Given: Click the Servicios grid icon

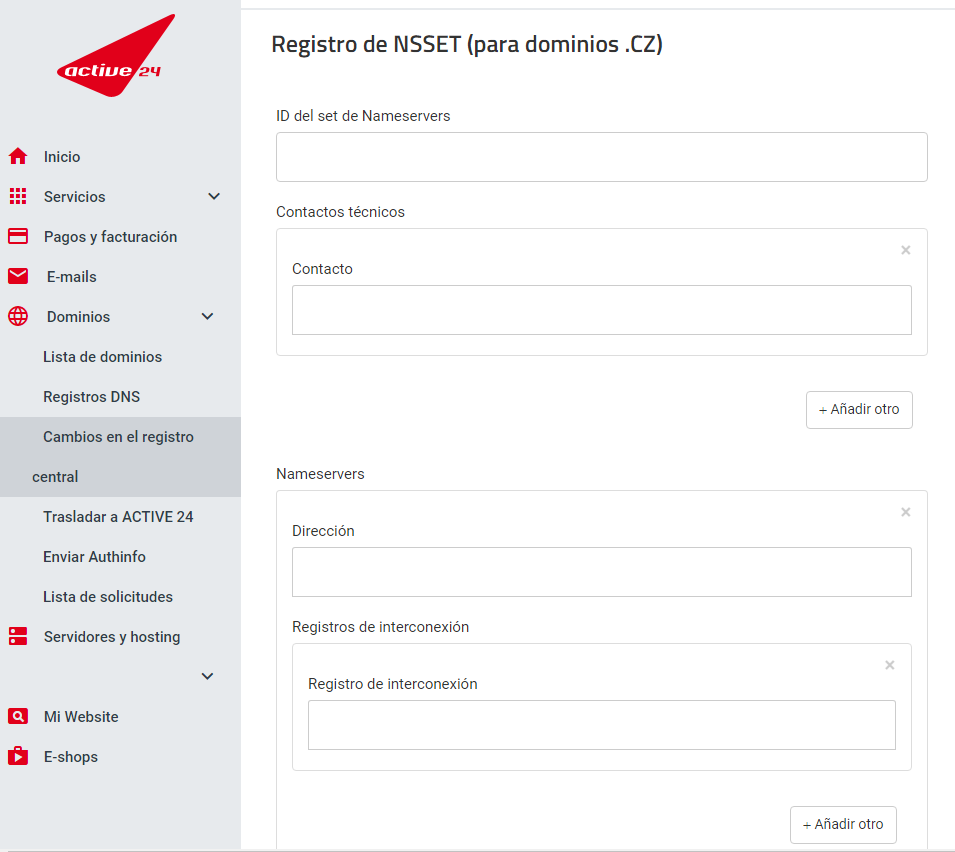Looking at the screenshot, I should tap(18, 196).
